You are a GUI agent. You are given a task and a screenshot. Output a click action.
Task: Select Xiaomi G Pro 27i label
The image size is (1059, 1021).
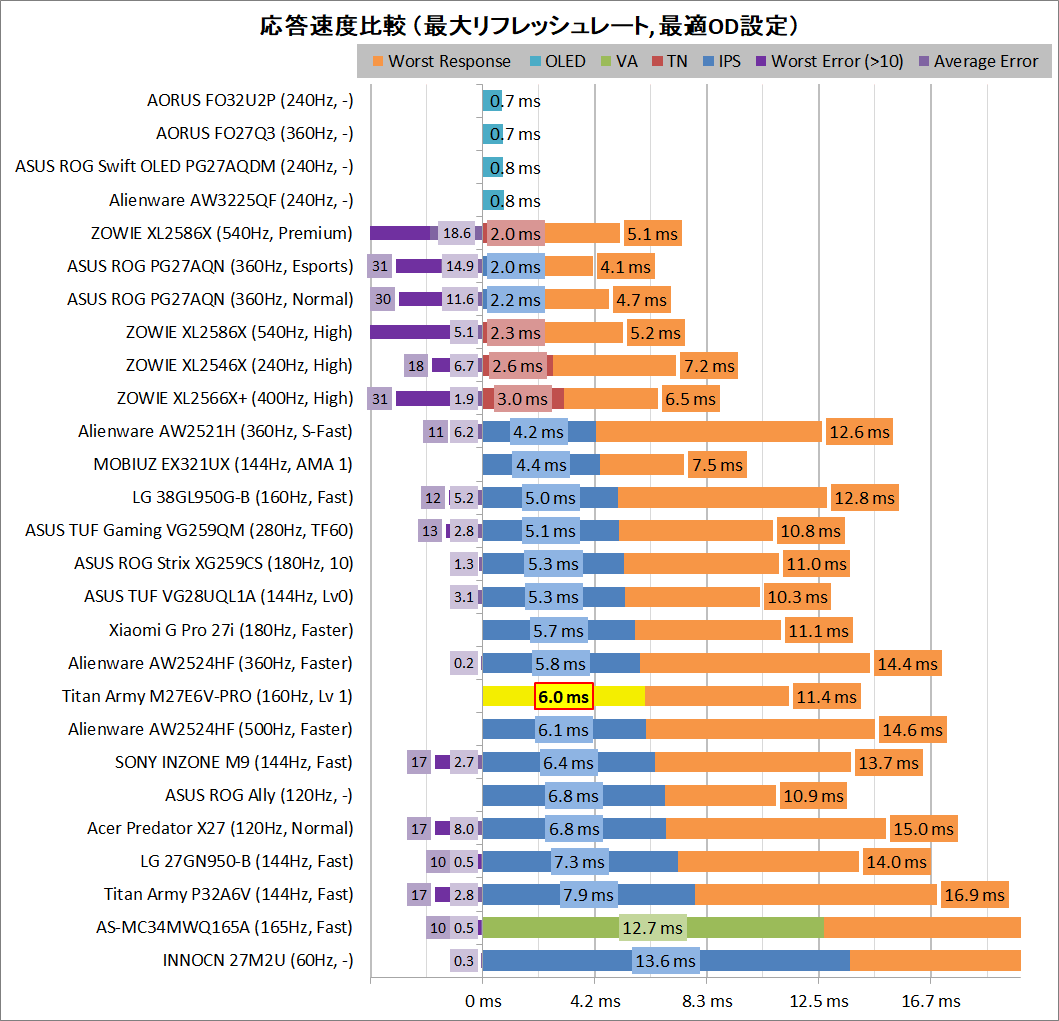231,631
